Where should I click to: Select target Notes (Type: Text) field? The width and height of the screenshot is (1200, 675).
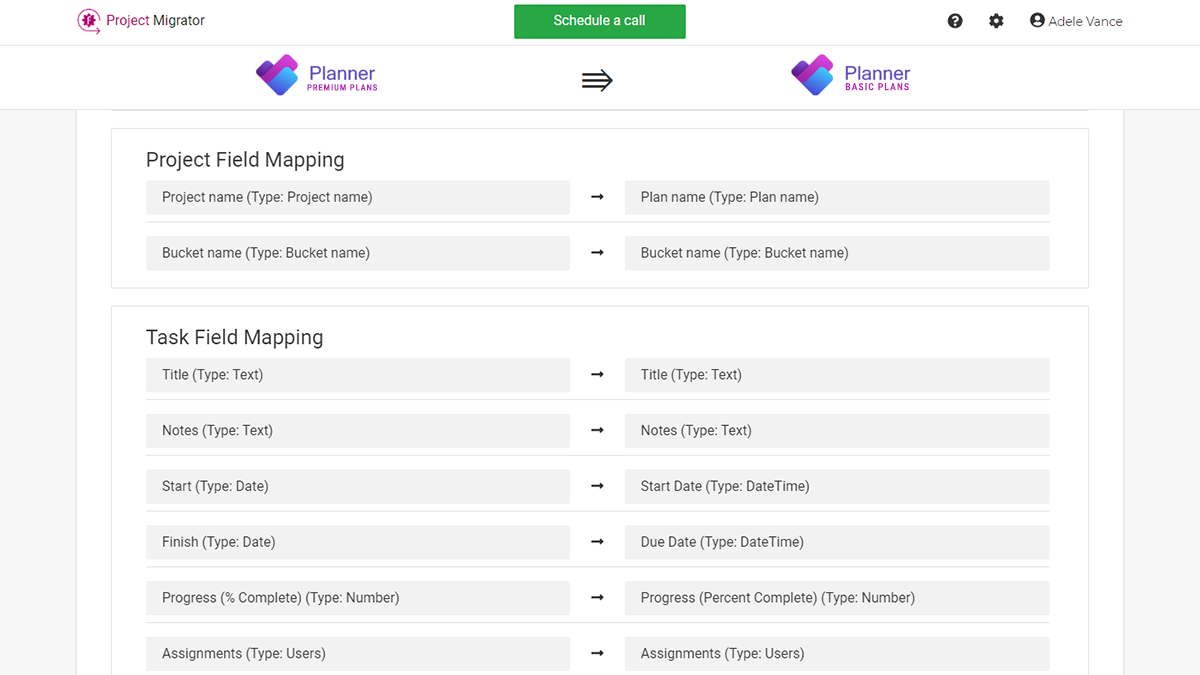(837, 431)
